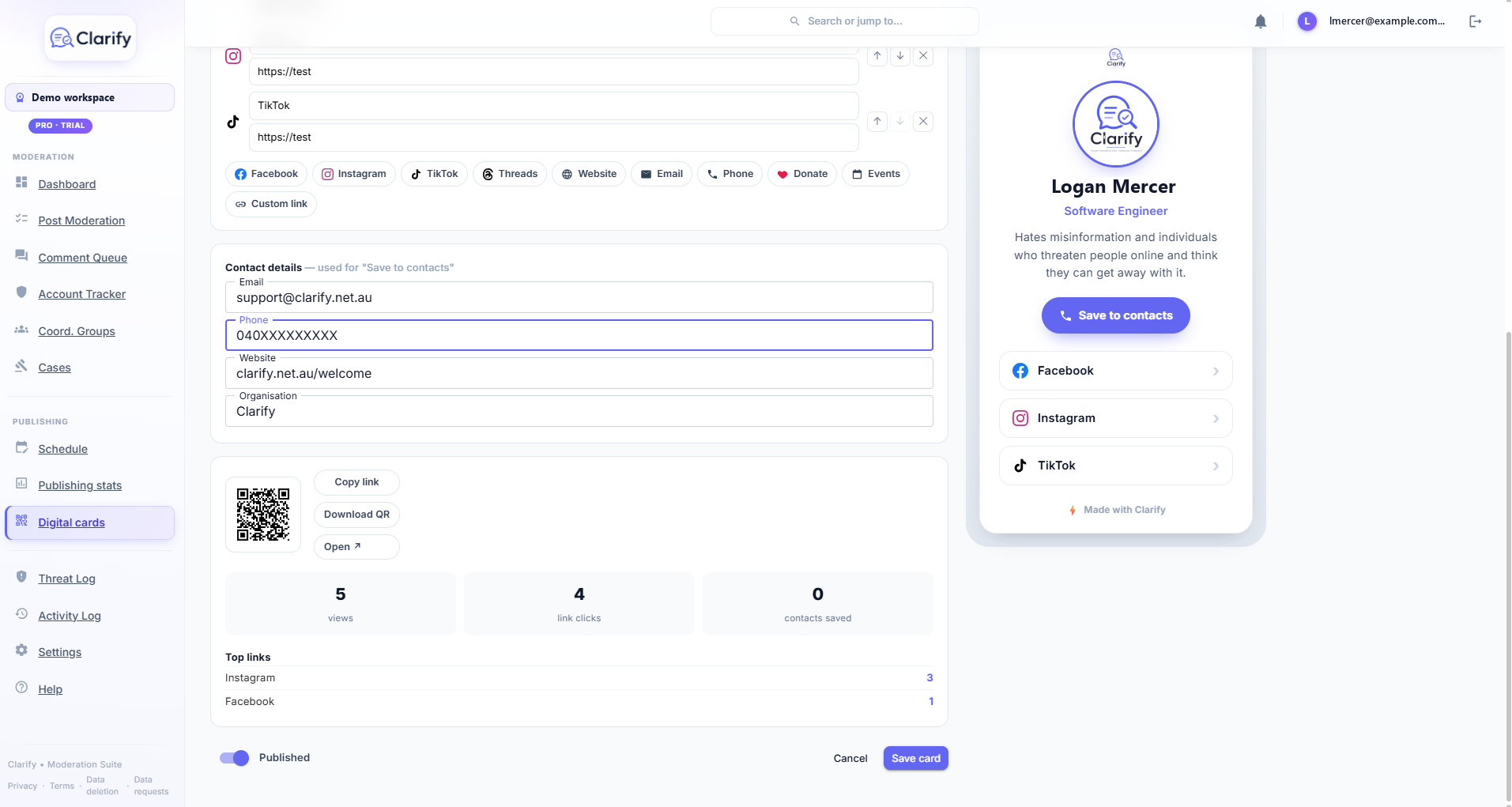Image resolution: width=1512 pixels, height=807 pixels.
Task: Add an Events link chip
Action: pos(876,174)
